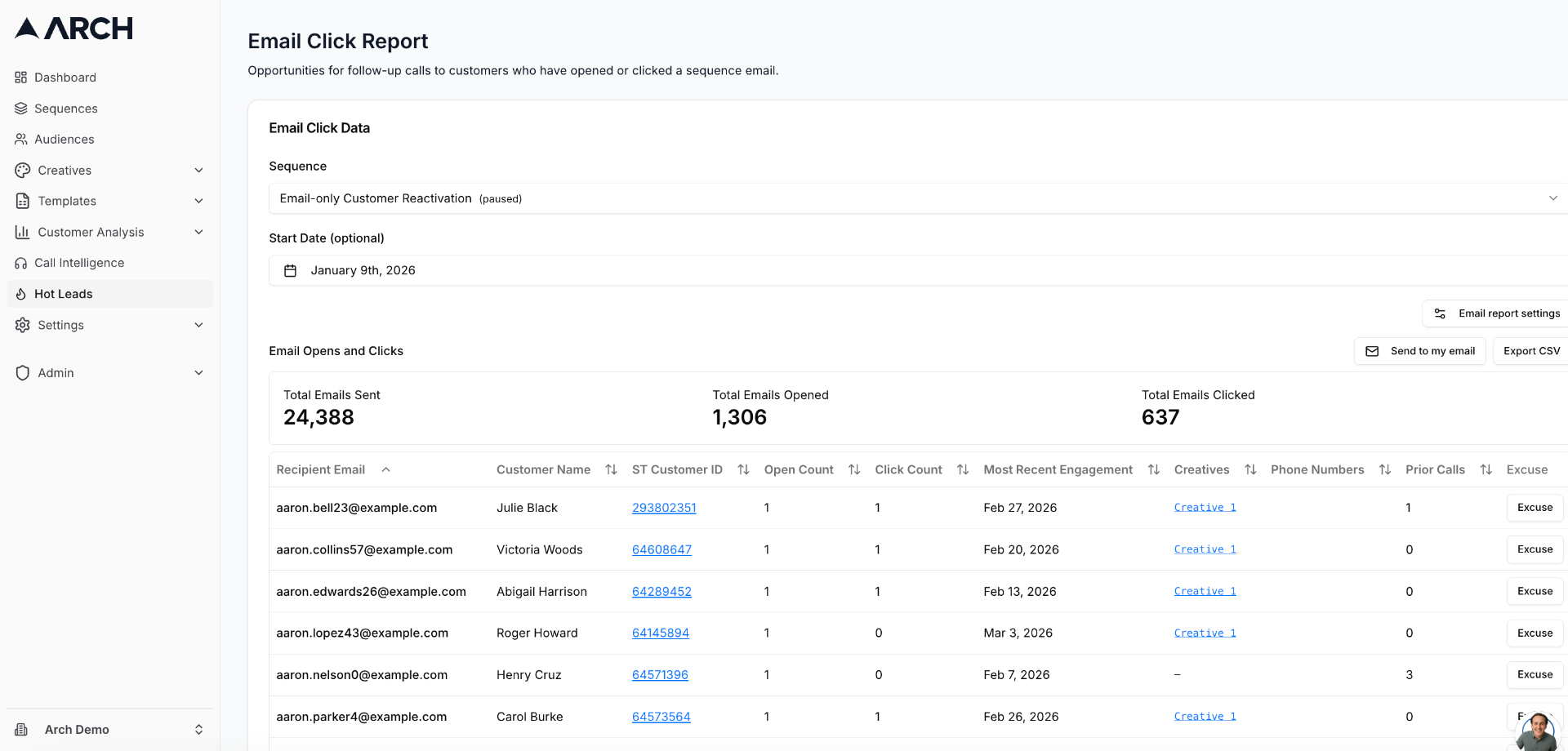1568x751 pixels.
Task: Sort table by Phone Numbers arrows
Action: tap(1385, 469)
